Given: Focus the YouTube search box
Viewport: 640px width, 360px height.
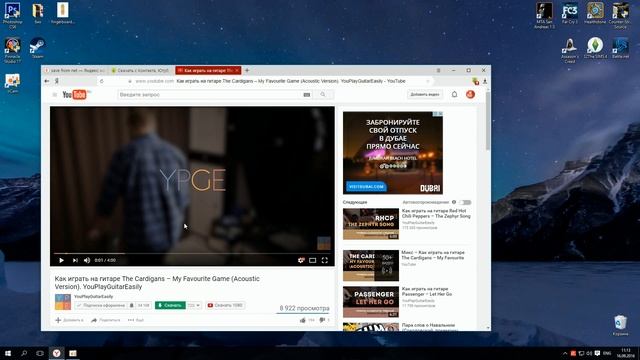Looking at the screenshot, I should tap(210, 95).
